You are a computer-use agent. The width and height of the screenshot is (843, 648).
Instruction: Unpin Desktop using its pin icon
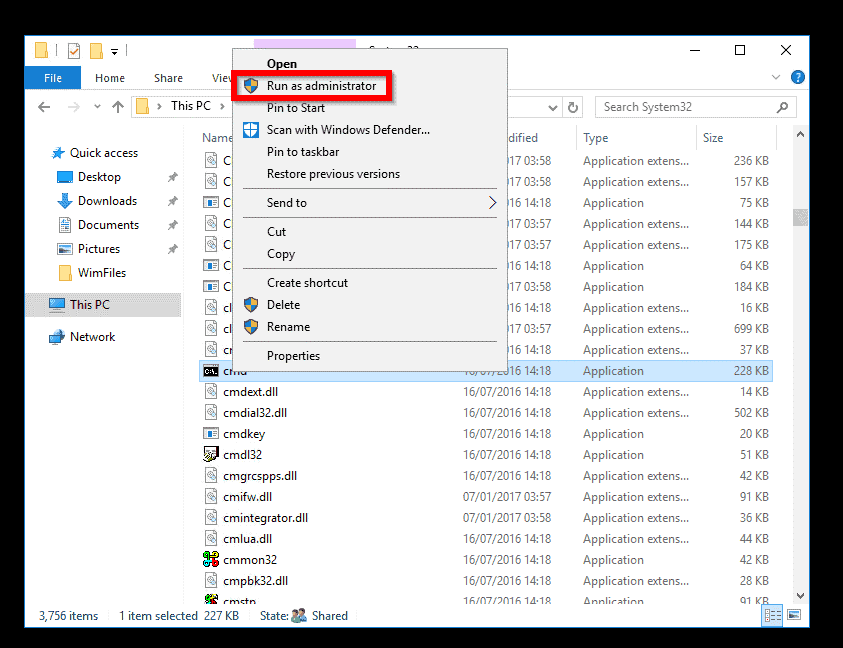coord(172,177)
